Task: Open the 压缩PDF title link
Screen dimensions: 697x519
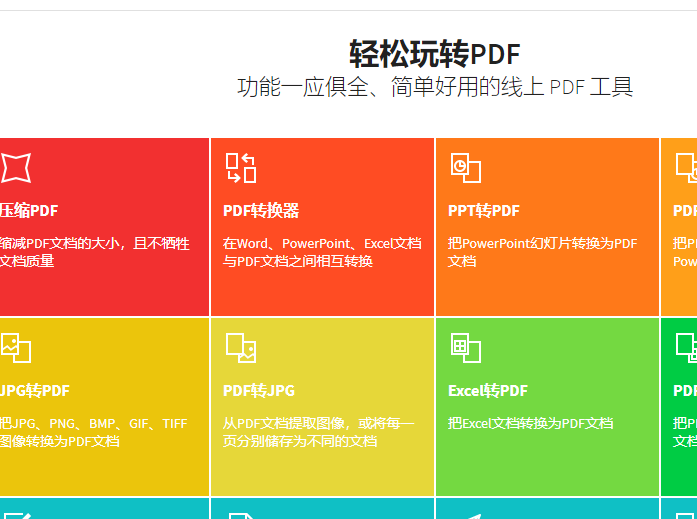Action: (29, 211)
